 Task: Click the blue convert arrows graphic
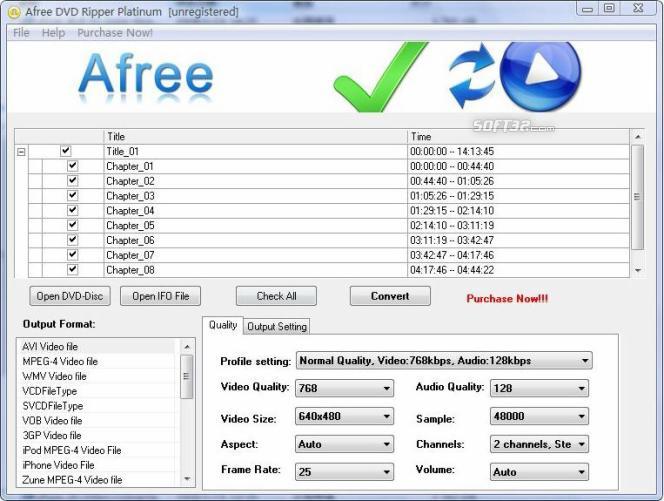point(471,76)
